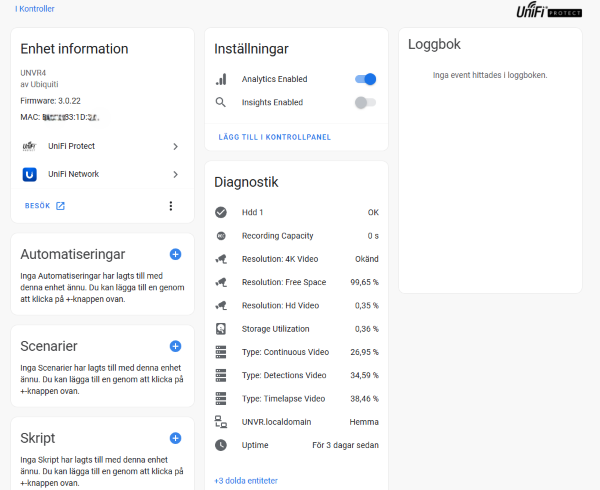Open the Uptime entity row
This screenshot has width=600, height=490.
[x=297, y=445]
